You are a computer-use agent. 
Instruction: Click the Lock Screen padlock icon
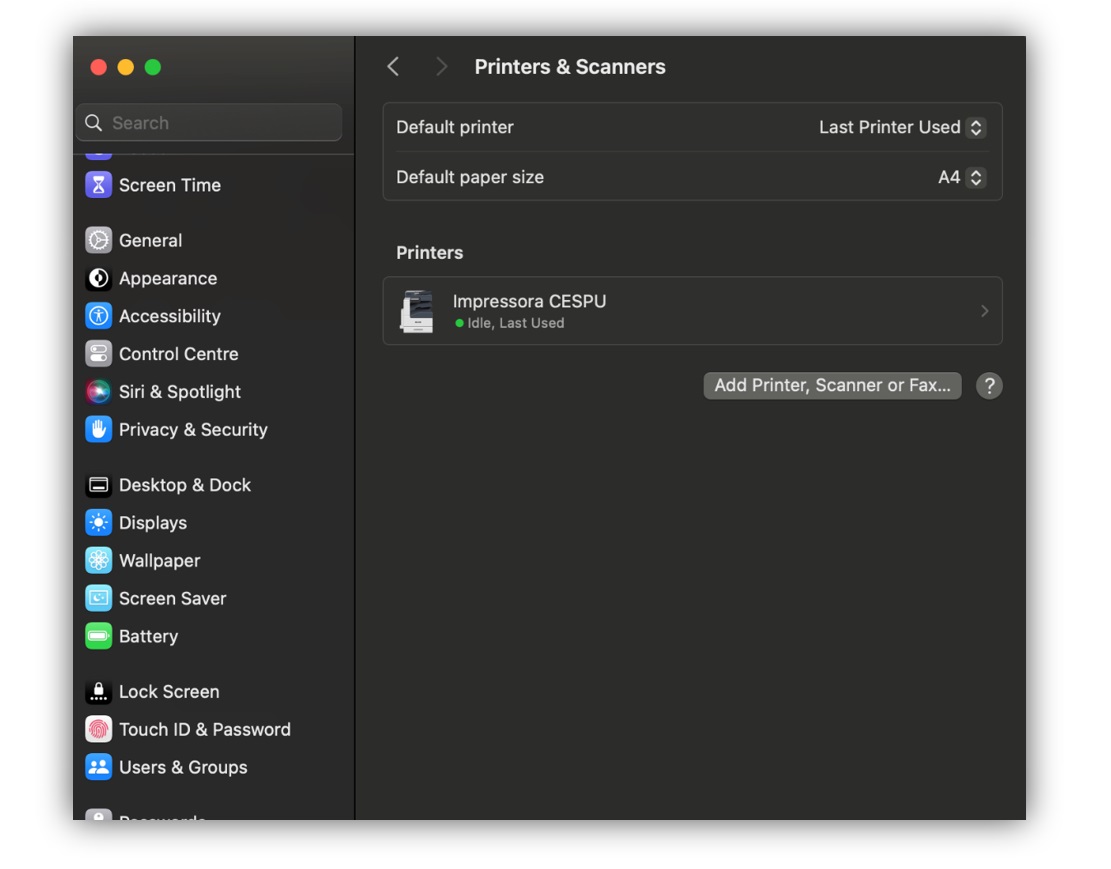(98, 692)
